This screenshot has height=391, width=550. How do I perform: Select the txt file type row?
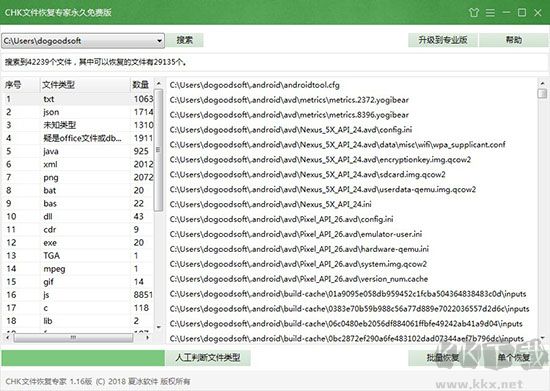[x=78, y=99]
